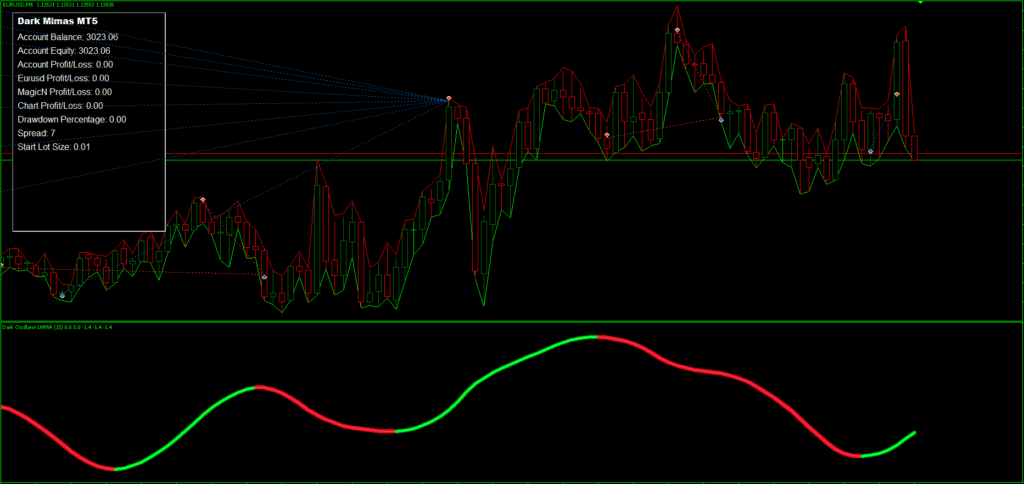Select the rightmost orange trade marker
1024x484 pixels.
coord(897,94)
